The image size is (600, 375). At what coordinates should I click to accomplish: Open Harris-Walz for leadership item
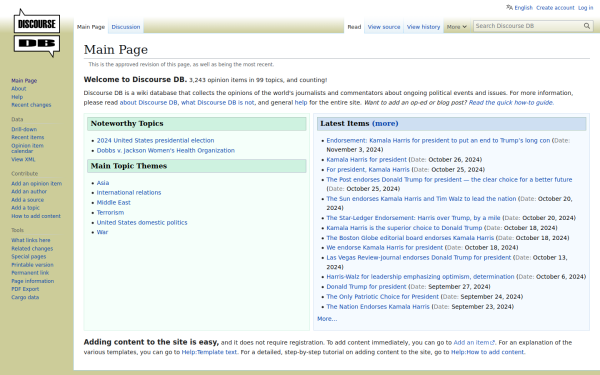click(420, 277)
